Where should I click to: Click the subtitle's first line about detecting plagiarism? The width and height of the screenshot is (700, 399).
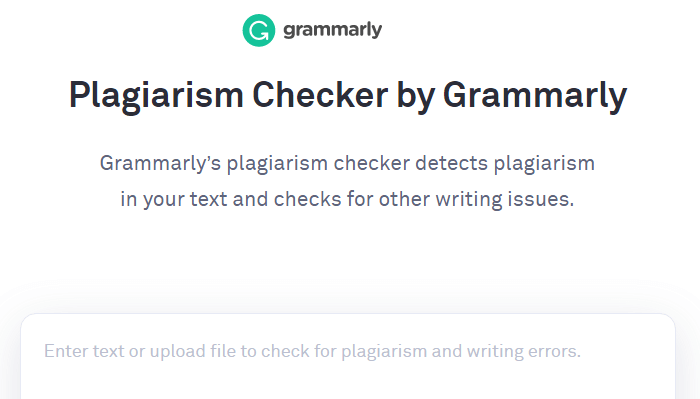pyautogui.click(x=347, y=164)
